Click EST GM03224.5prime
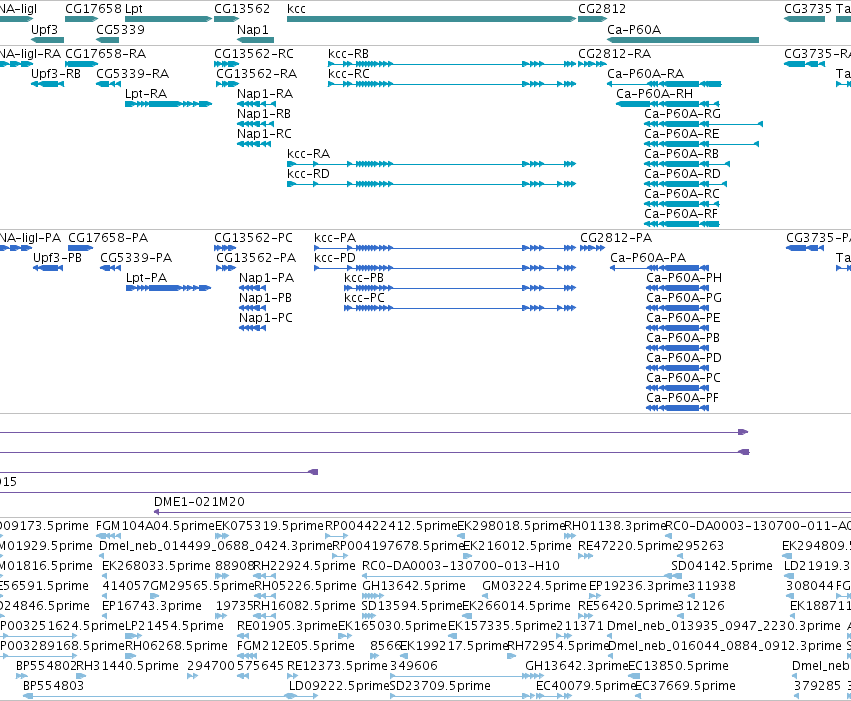Viewport: 851px width, 701px height. [x=535, y=586]
